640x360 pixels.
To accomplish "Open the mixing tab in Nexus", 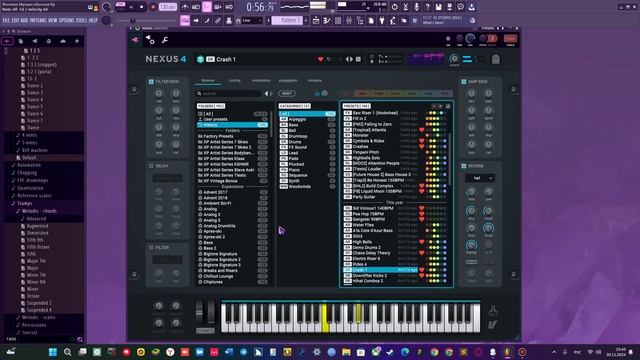I will (235, 81).
